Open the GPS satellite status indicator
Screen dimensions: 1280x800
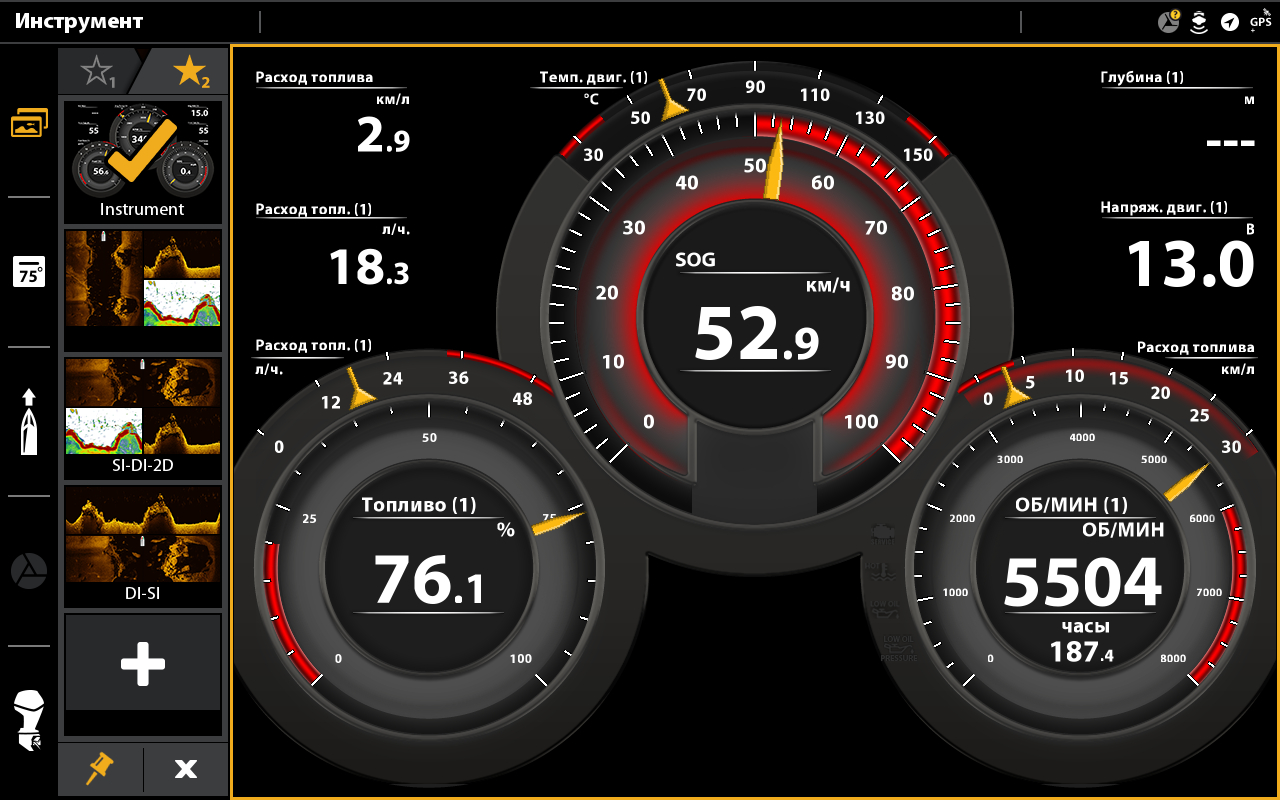1260,20
